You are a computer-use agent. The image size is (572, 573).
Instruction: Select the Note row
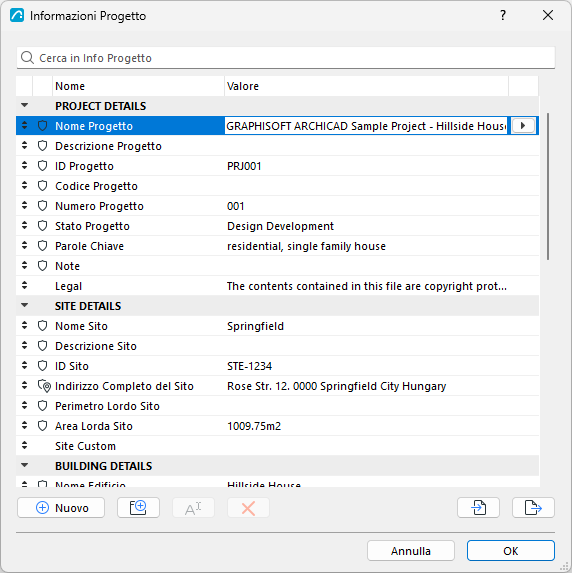277,266
